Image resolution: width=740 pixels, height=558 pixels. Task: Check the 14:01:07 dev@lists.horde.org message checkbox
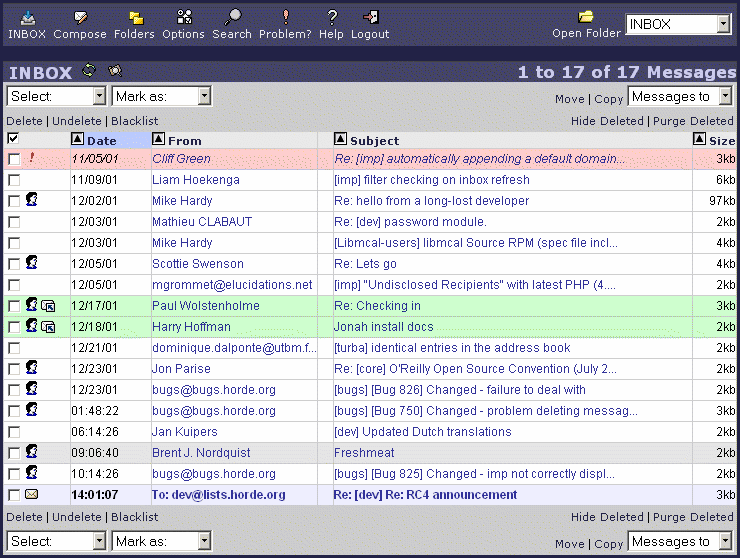pos(14,495)
